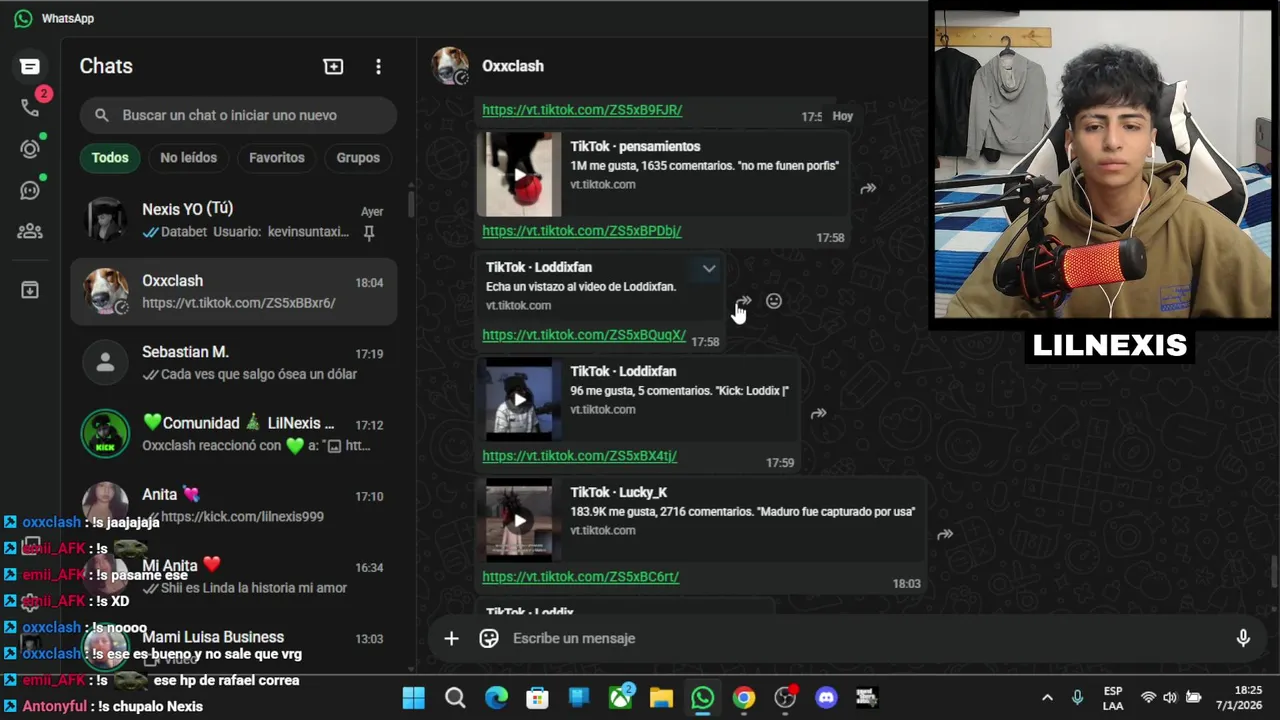The height and width of the screenshot is (720, 1280).
Task: Open the Nexis YO (Tú) chat
Action: point(234,220)
